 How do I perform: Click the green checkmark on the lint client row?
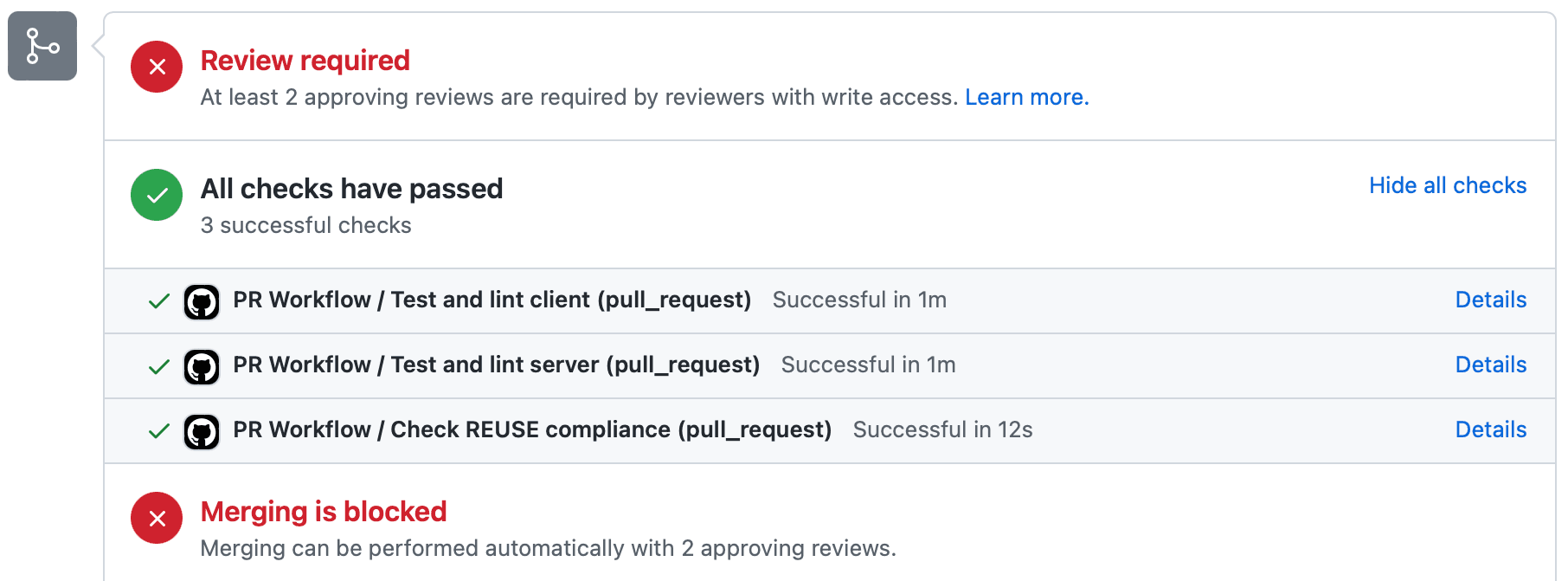(x=159, y=301)
